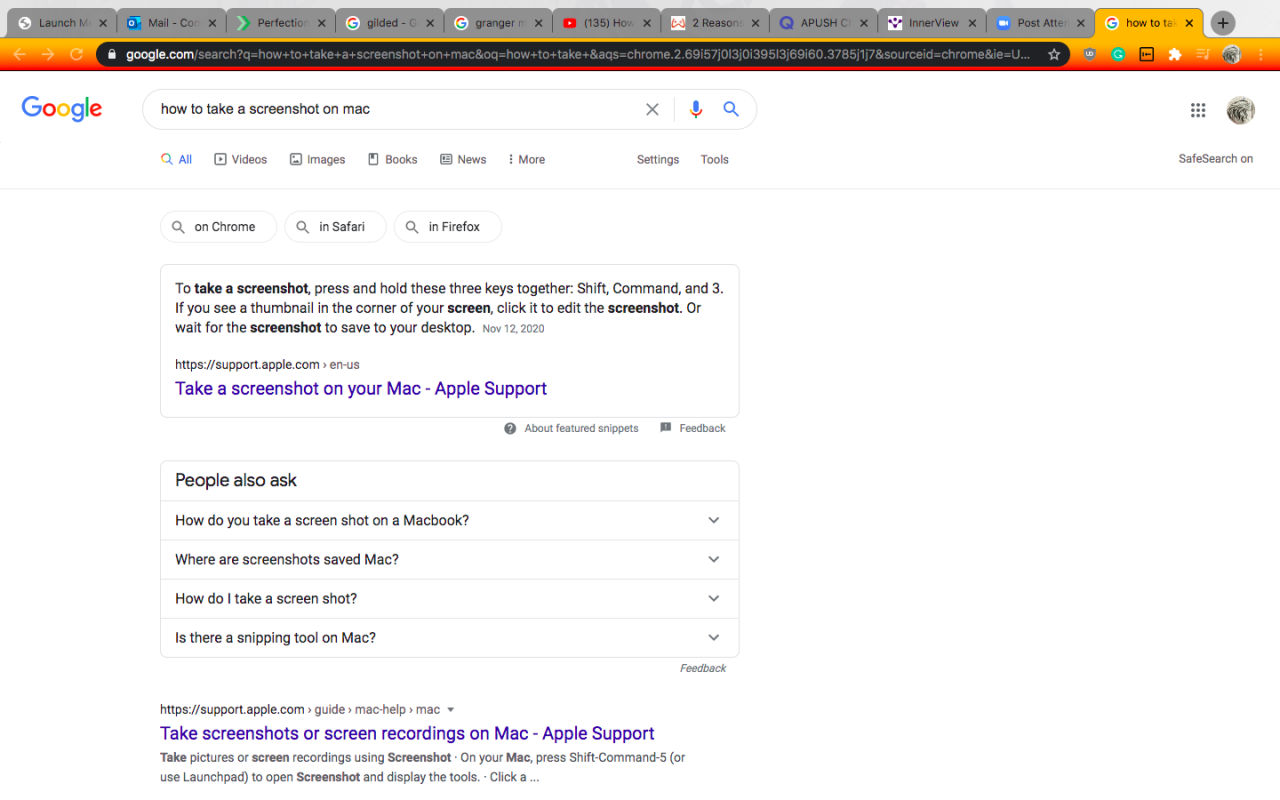Image resolution: width=1280 pixels, height=800 pixels.
Task: Select the Videos results filter
Action: click(241, 160)
